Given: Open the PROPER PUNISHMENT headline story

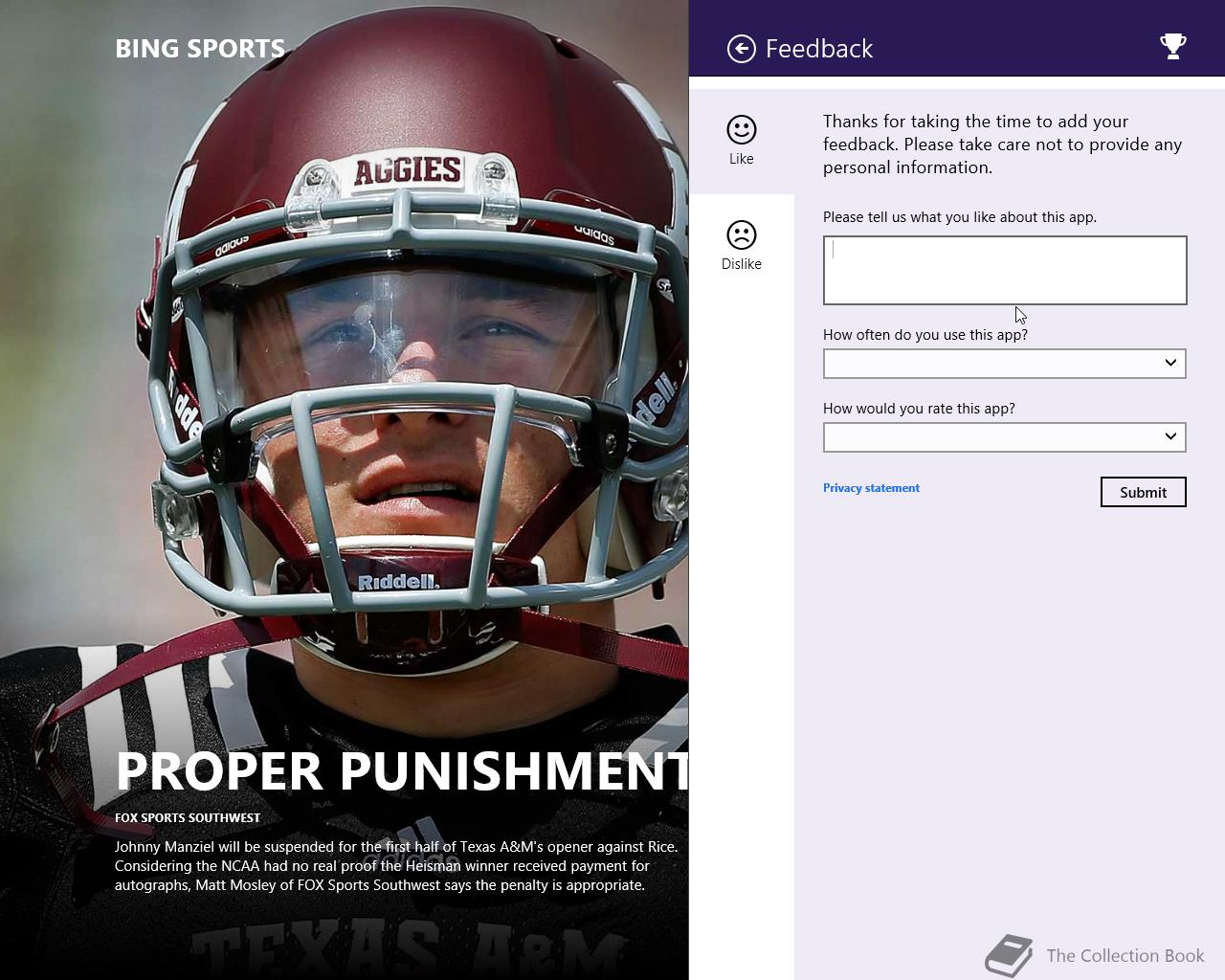Looking at the screenshot, I should (402, 771).
